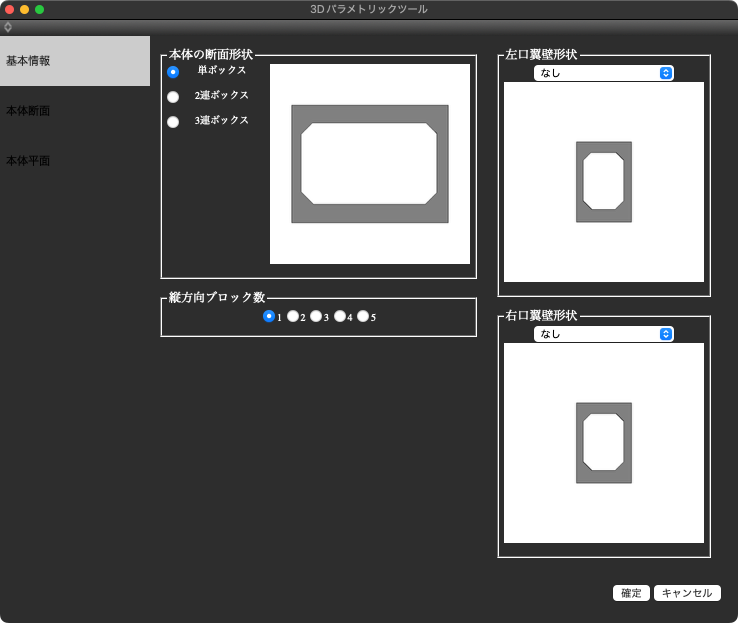
Task: Click the 左口翼壁形状 preview image
Action: [603, 182]
